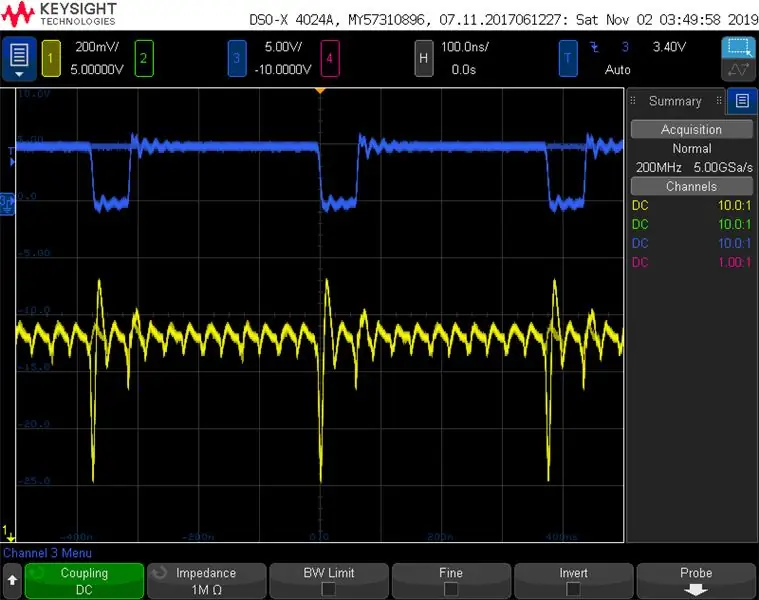Click the channel 1 ground reference marker

tap(9, 533)
